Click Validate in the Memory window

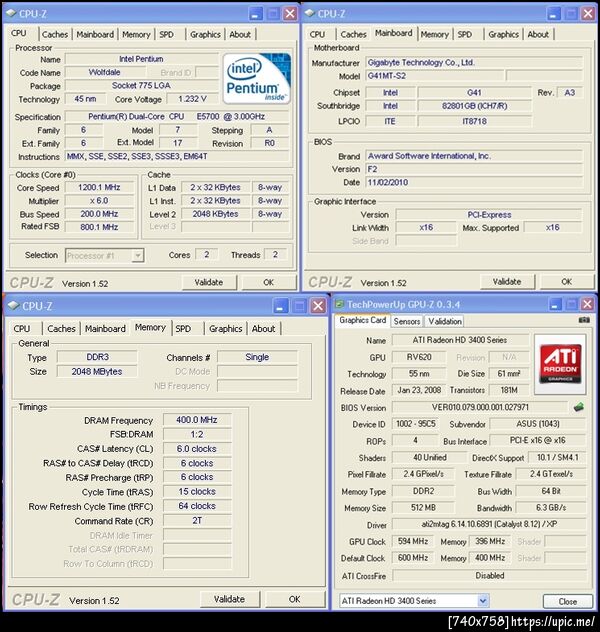229,599
